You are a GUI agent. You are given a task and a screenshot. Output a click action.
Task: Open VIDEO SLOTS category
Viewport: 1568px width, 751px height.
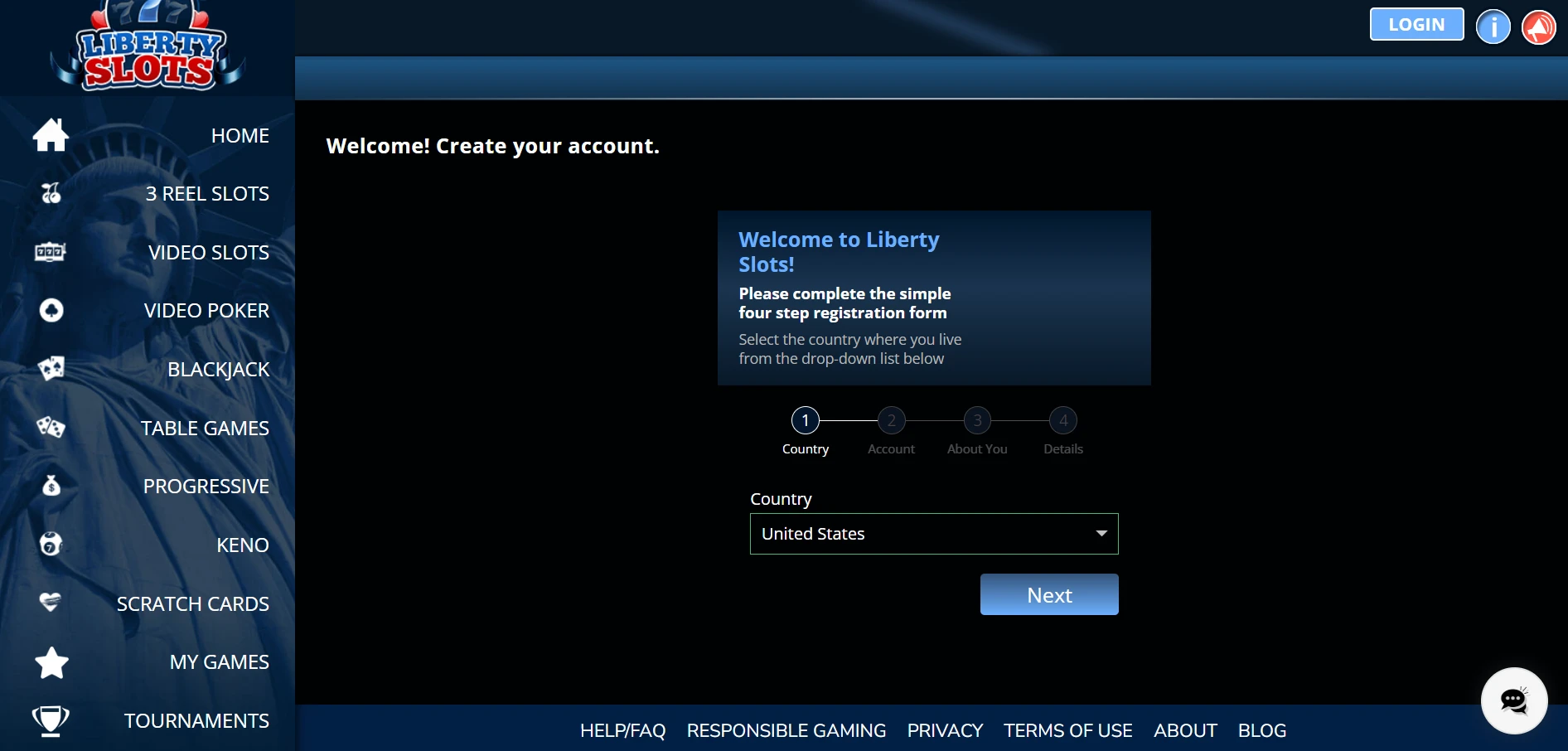(209, 253)
